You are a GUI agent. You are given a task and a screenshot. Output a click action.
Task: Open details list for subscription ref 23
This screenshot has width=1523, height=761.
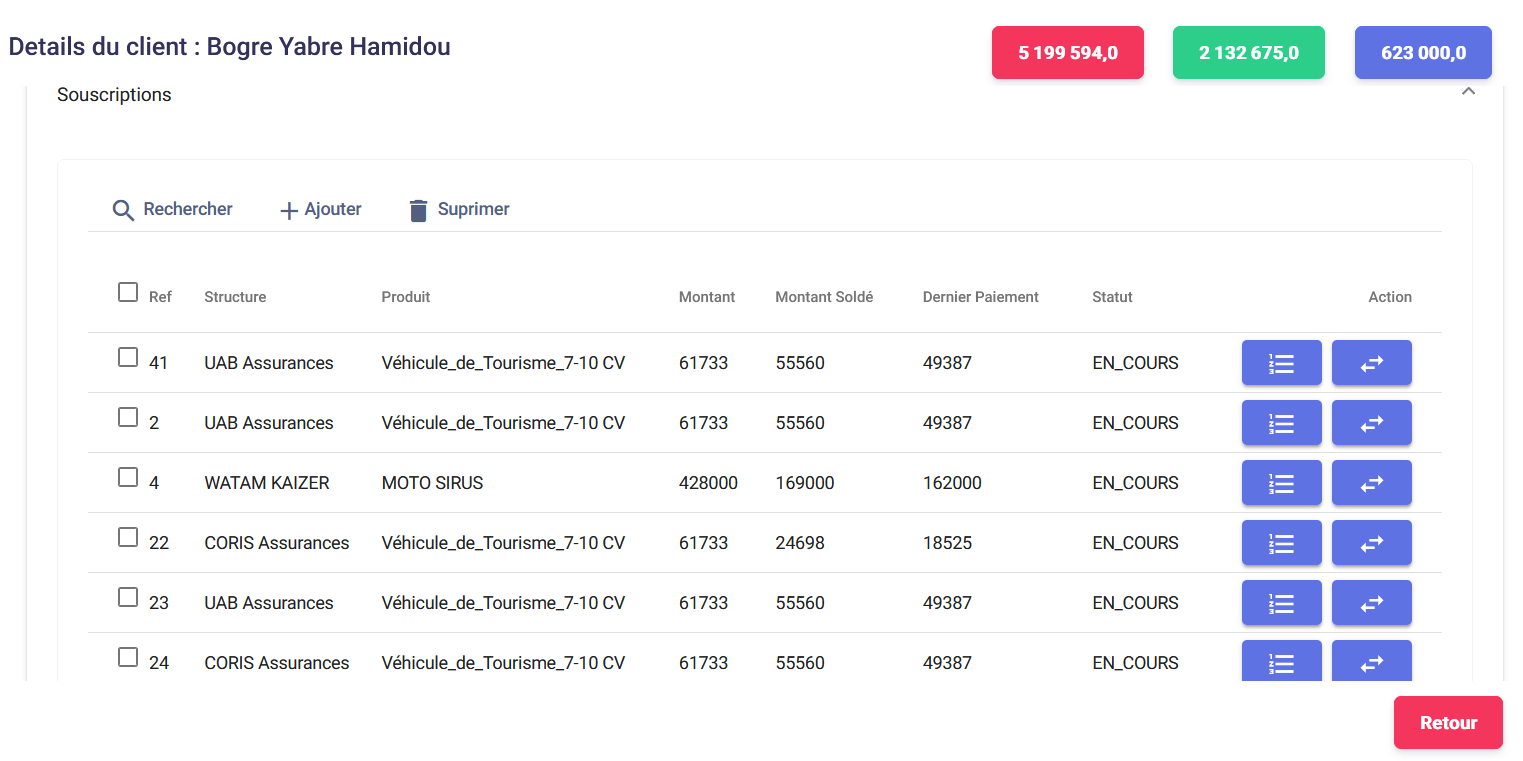(1281, 602)
